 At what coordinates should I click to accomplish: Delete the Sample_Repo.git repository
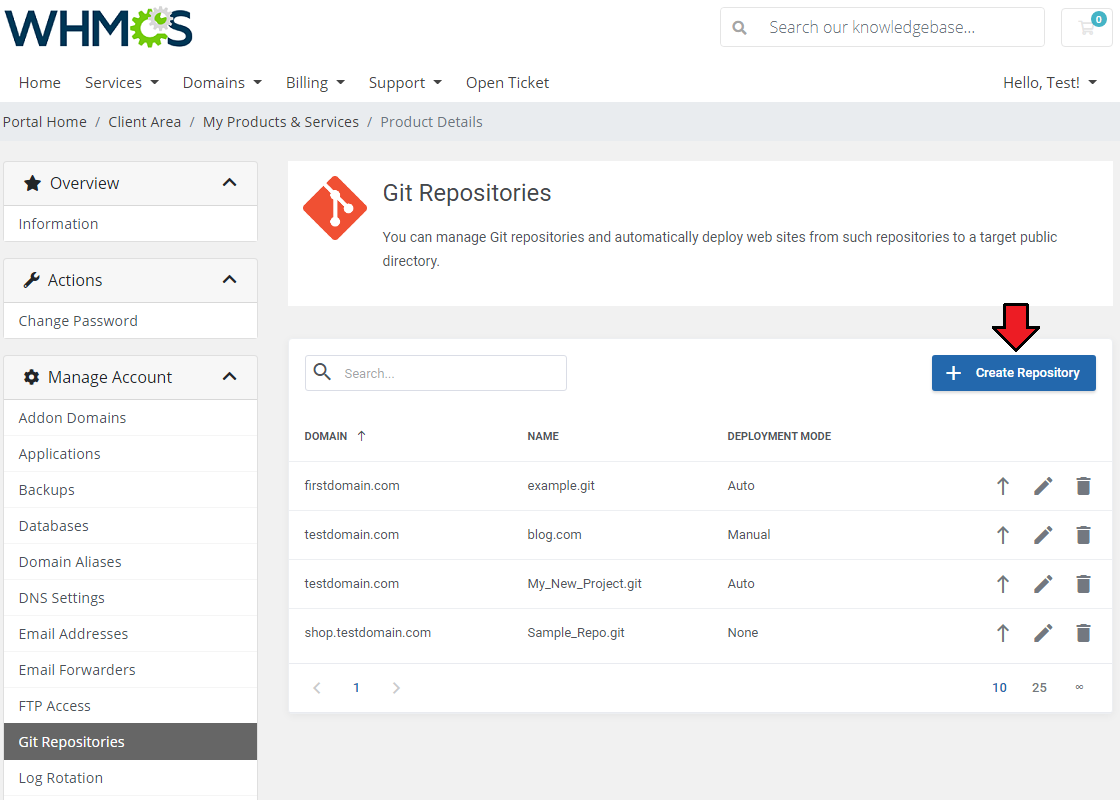1084,633
